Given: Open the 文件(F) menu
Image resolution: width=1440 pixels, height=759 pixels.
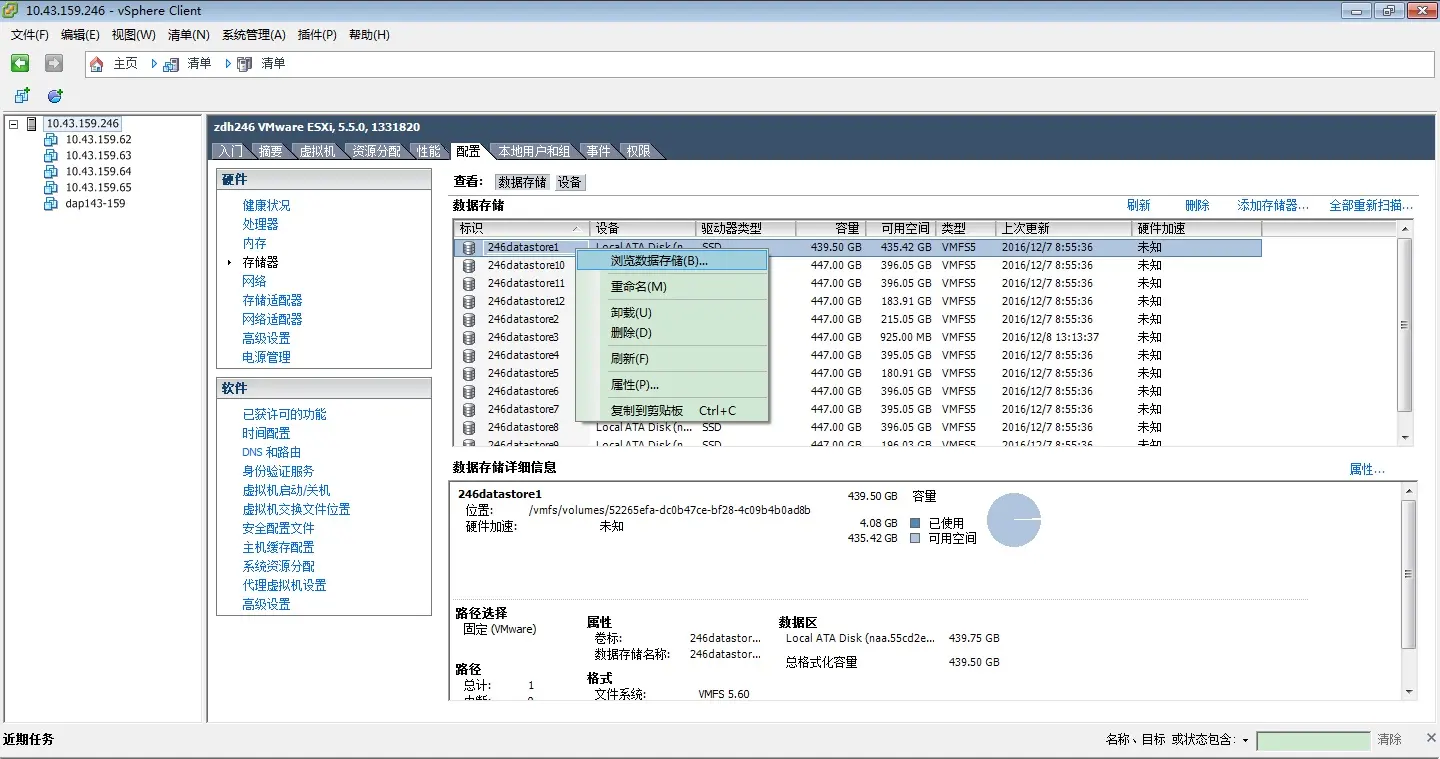Looking at the screenshot, I should [30, 35].
